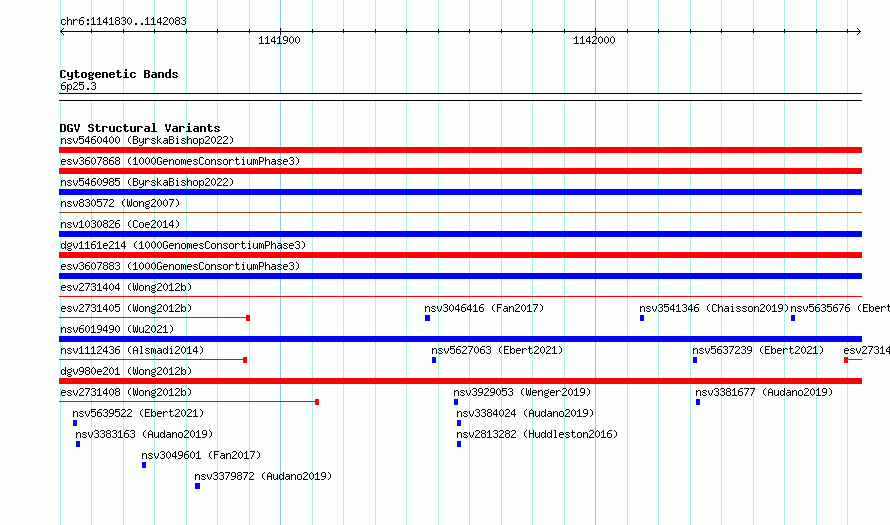This screenshot has width=890, height=525.
Task: Click the thin red line under esv2731404
Action: tap(460, 296)
